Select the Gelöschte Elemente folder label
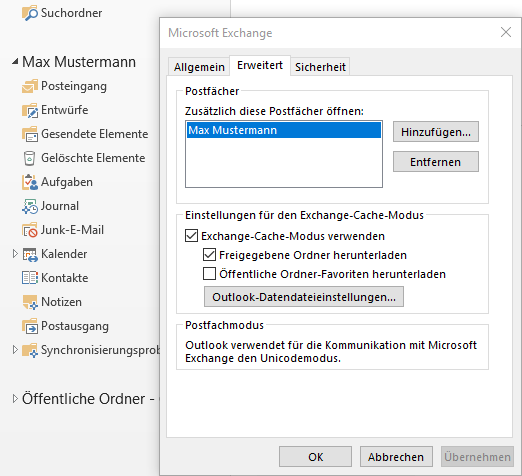The image size is (522, 476). tap(93, 158)
